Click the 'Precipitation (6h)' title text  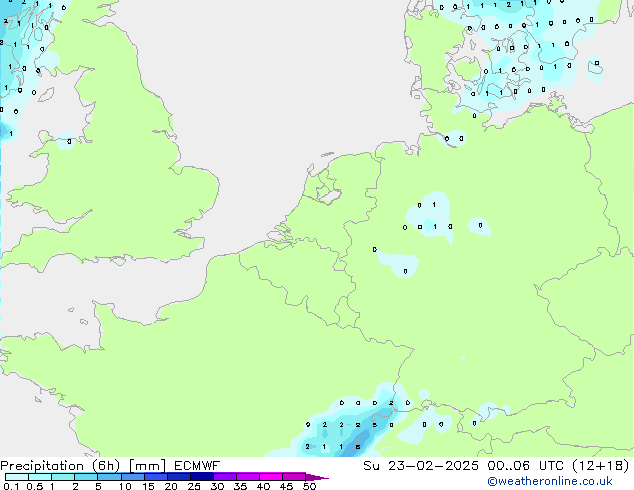point(60,466)
